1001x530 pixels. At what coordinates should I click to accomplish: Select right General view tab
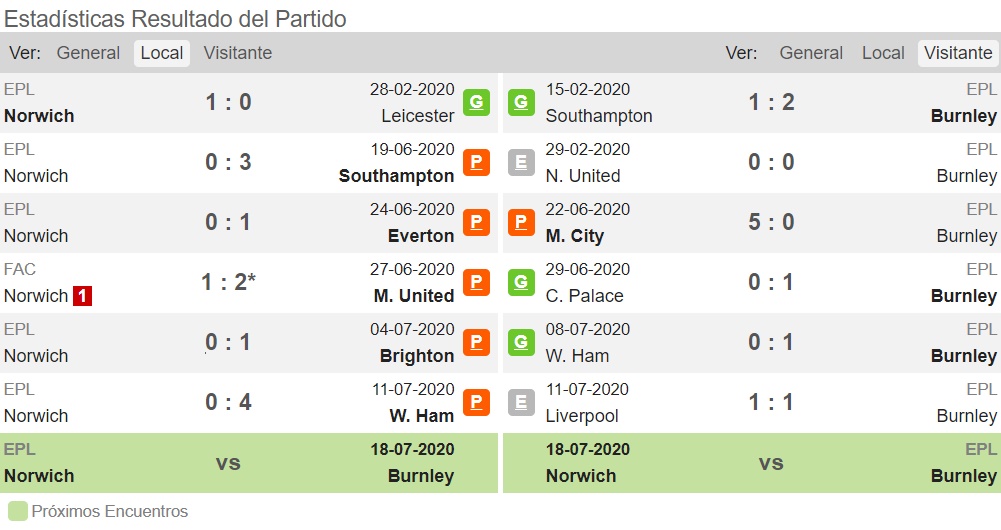[811, 53]
